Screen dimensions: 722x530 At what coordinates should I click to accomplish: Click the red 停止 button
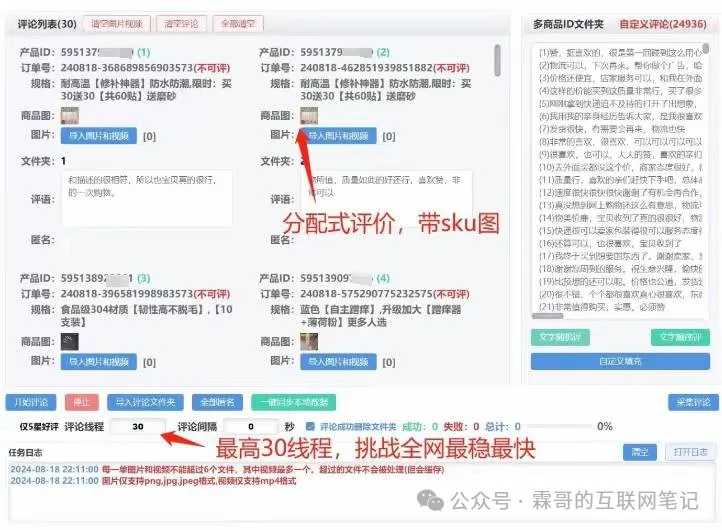(x=81, y=402)
